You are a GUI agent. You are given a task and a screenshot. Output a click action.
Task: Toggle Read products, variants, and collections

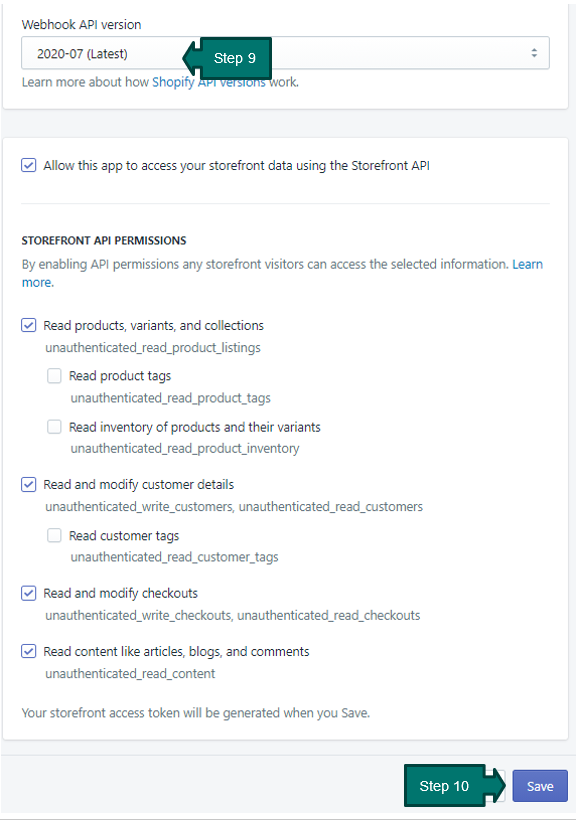(28, 325)
